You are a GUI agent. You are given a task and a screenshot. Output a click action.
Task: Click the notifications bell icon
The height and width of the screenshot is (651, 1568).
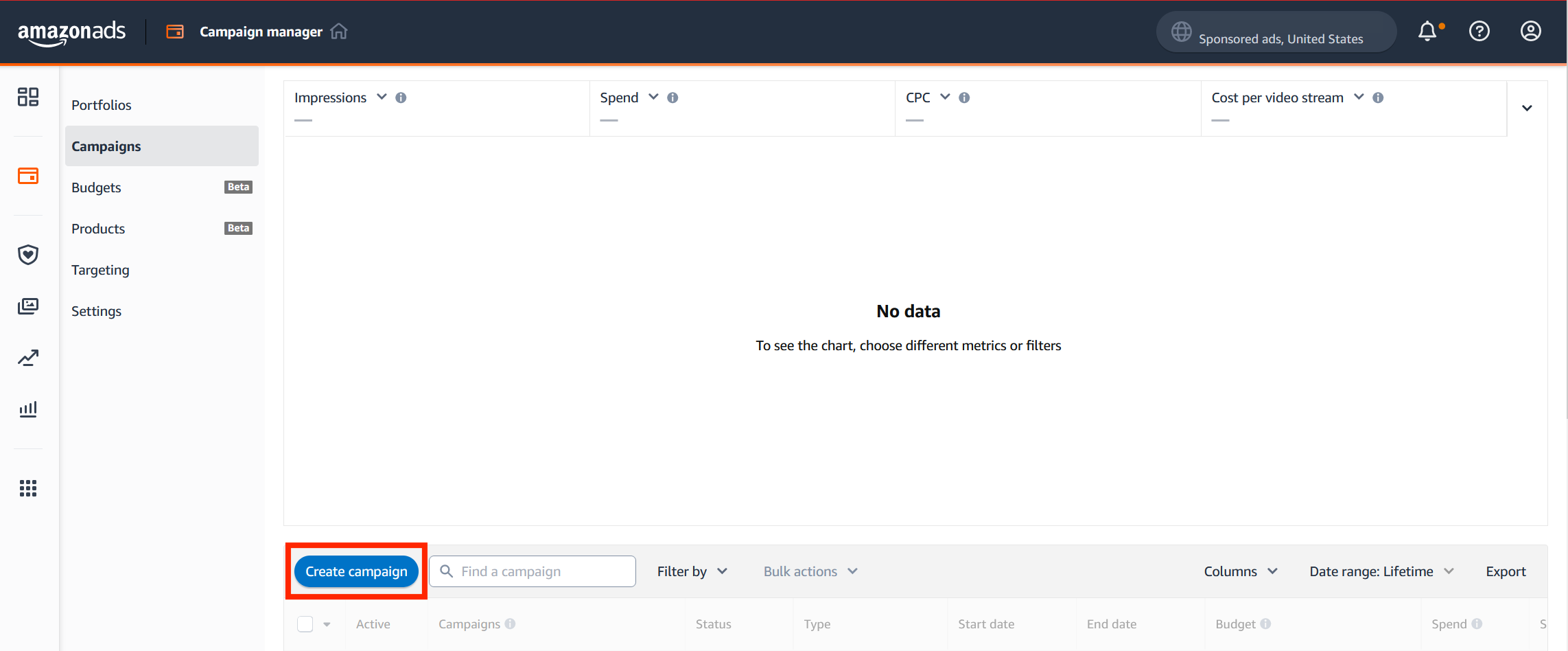(1427, 32)
